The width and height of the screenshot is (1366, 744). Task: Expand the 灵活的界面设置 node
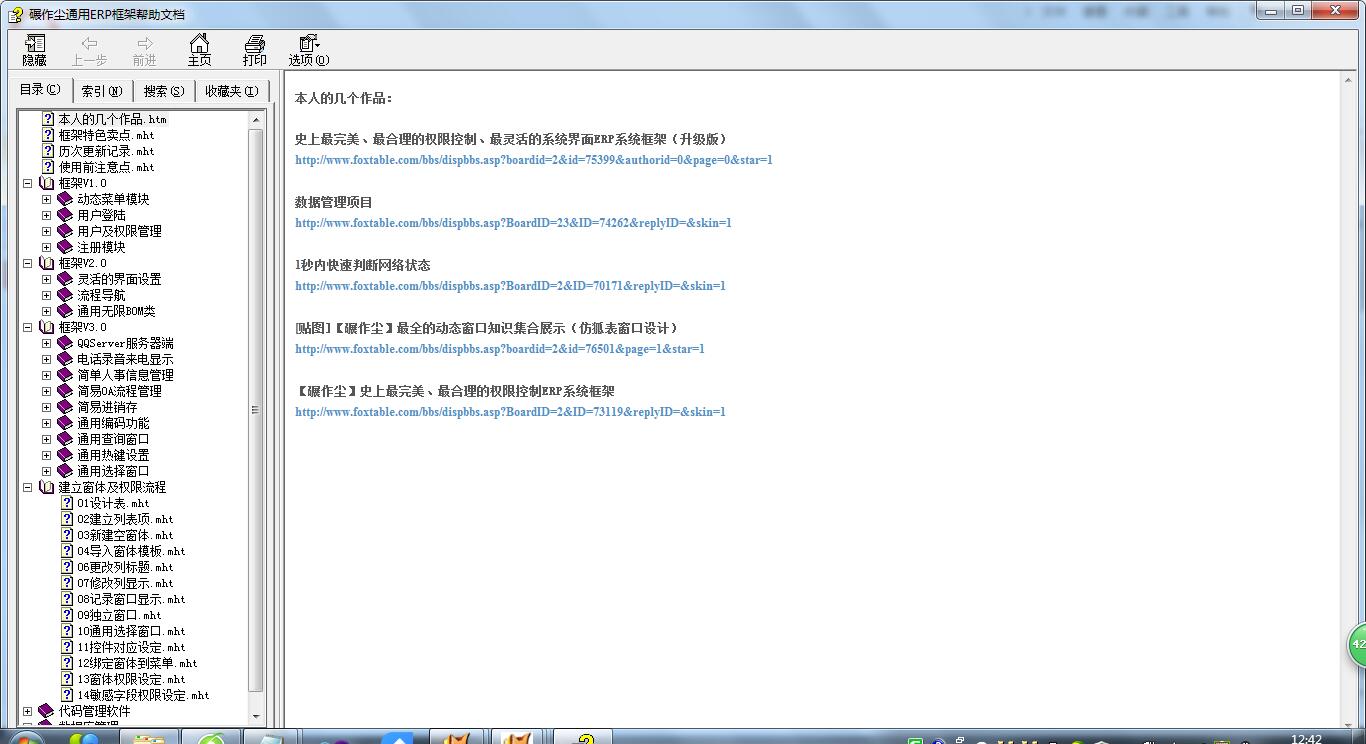coord(46,279)
